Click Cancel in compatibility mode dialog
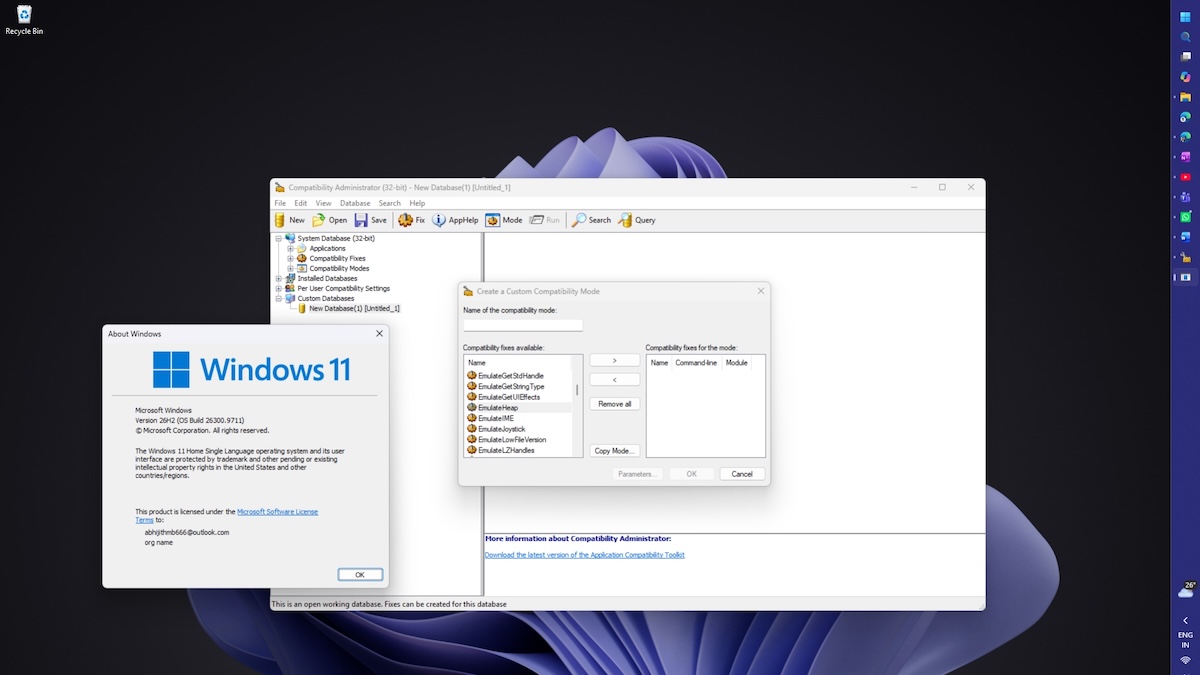1200x675 pixels. 742,474
